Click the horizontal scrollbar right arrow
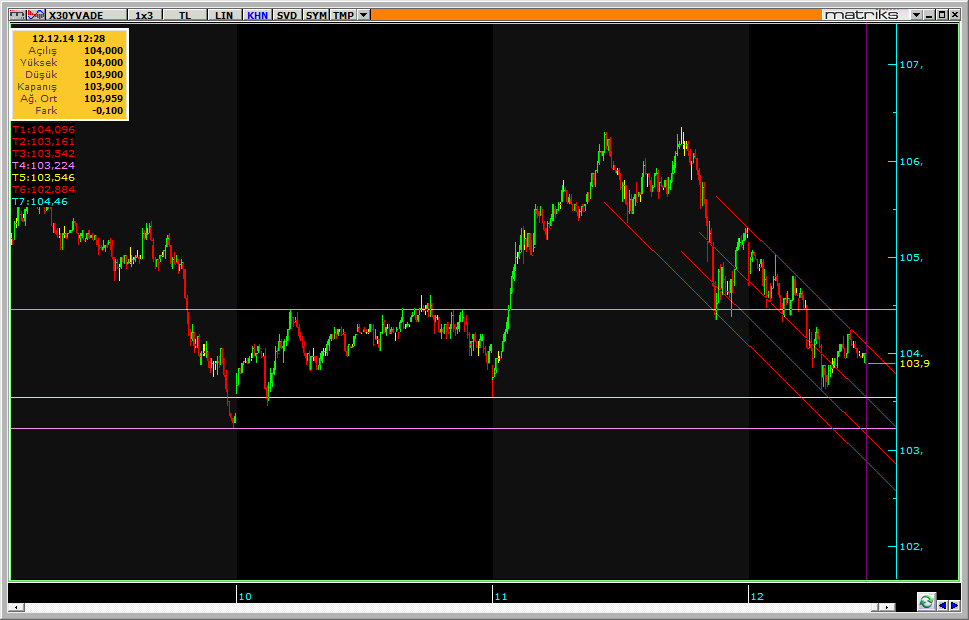Image resolution: width=969 pixels, height=620 pixels. coord(889,607)
